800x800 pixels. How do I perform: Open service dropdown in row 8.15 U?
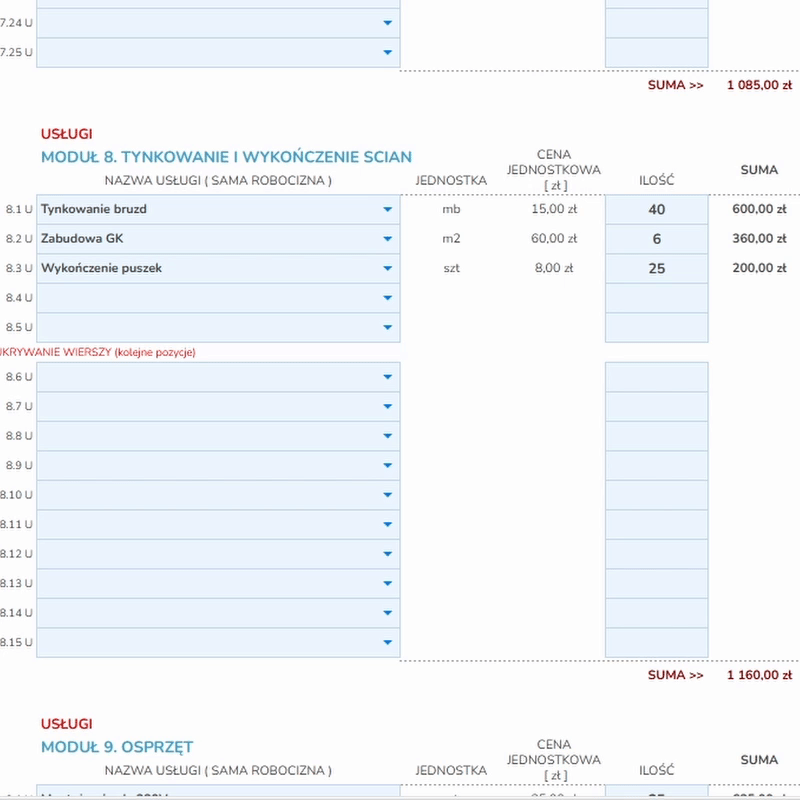click(x=388, y=643)
